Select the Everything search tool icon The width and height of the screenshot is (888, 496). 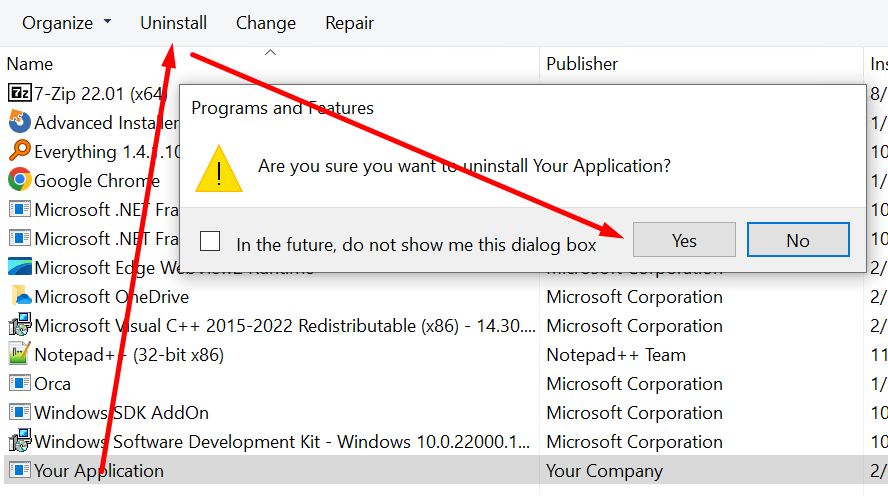19,150
